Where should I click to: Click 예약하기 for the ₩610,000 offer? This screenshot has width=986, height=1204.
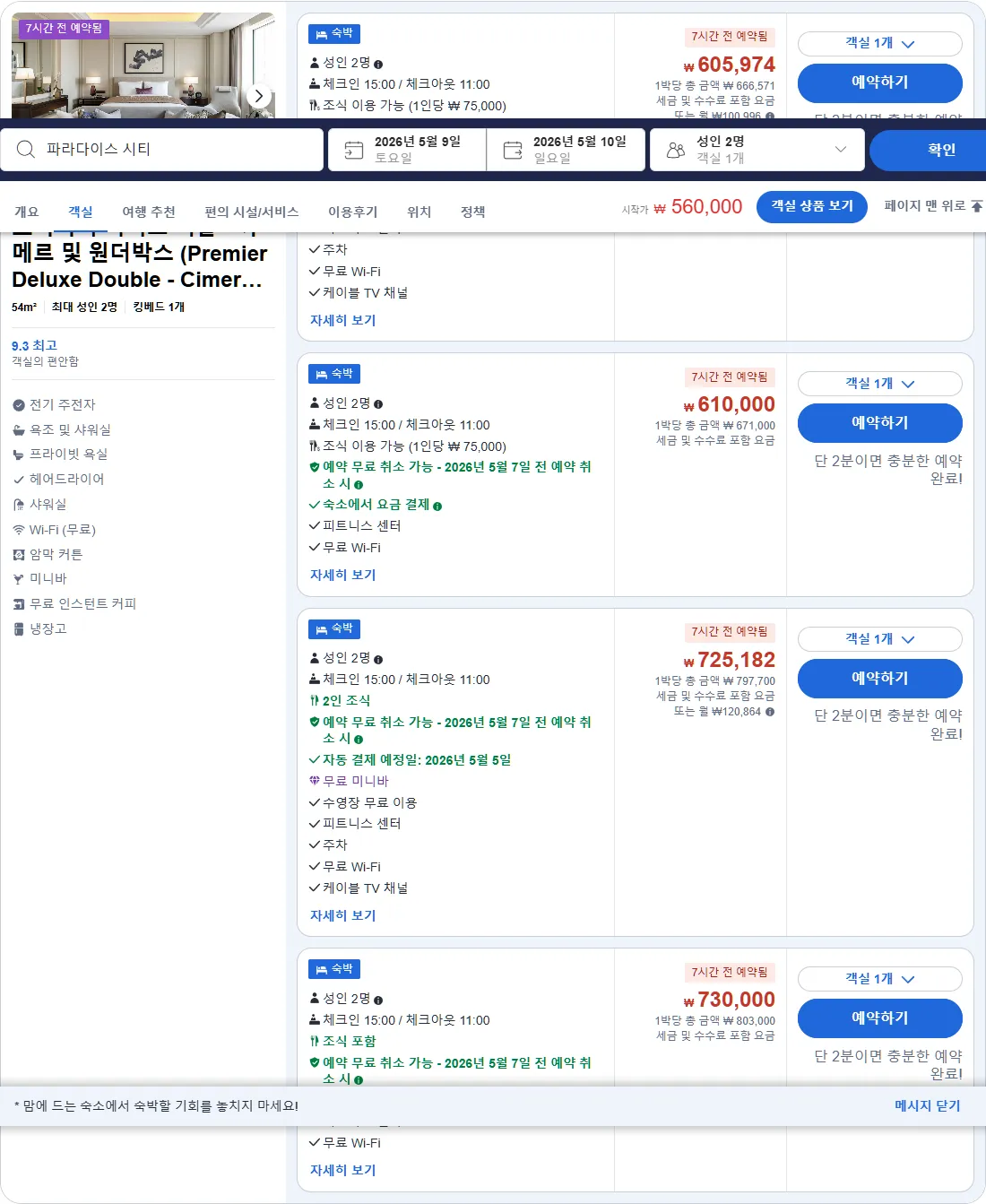point(880,423)
